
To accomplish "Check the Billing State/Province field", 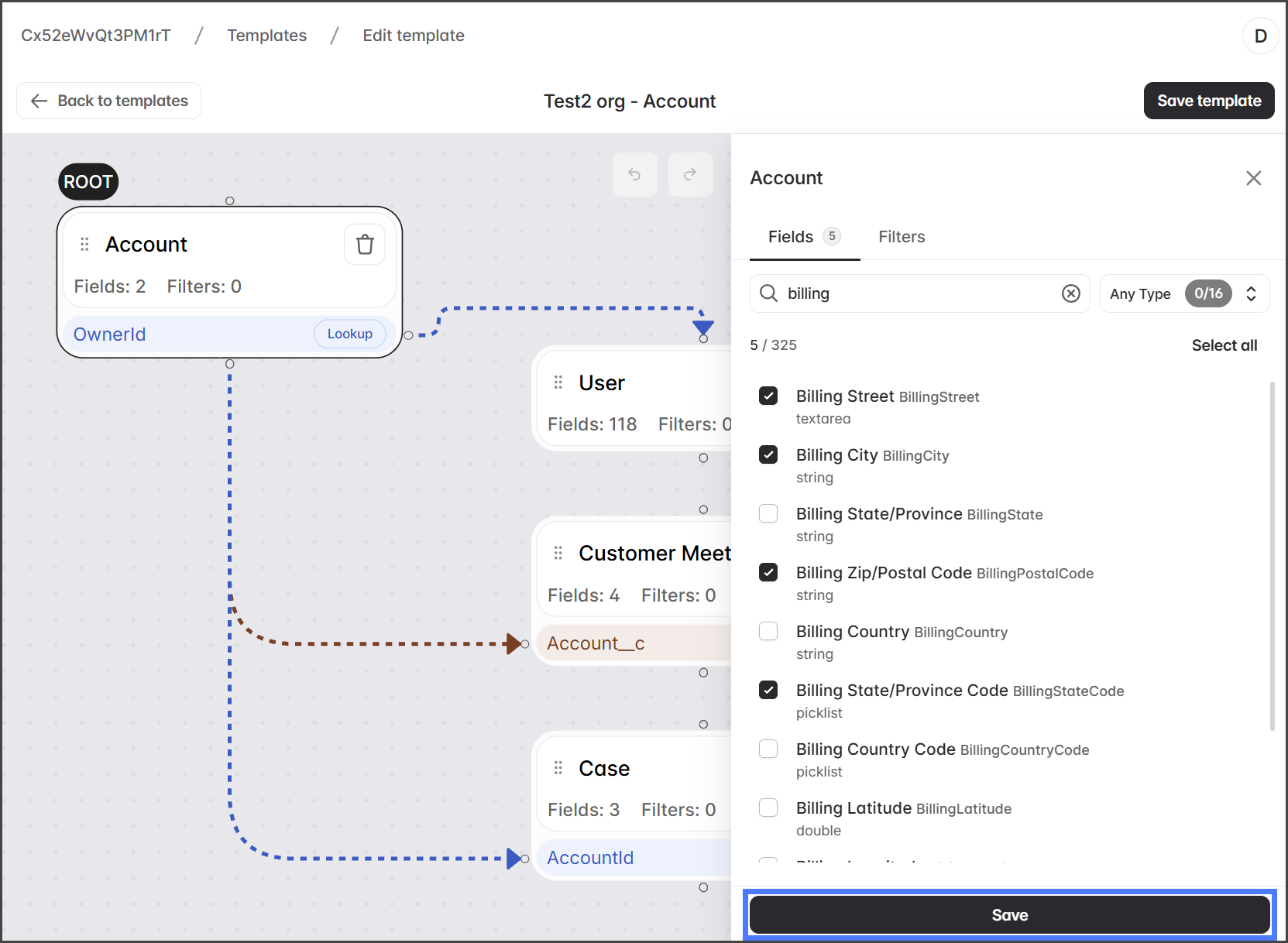I will (768, 514).
